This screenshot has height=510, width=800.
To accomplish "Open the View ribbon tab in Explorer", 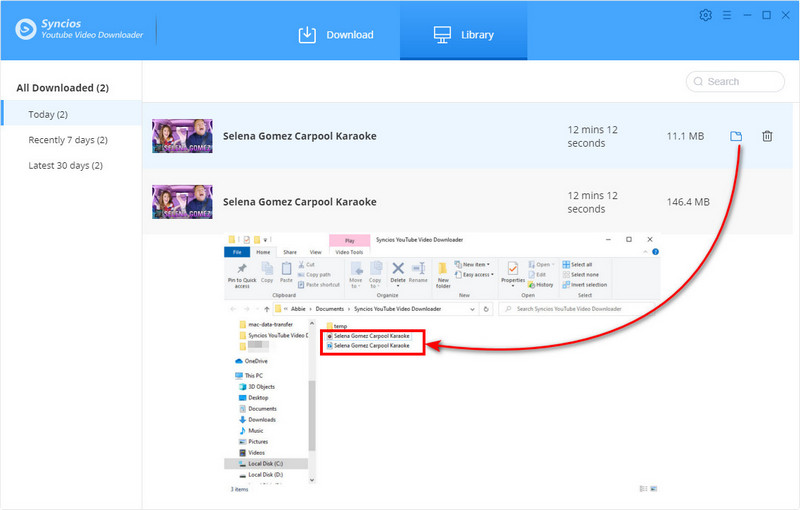I will [x=316, y=252].
